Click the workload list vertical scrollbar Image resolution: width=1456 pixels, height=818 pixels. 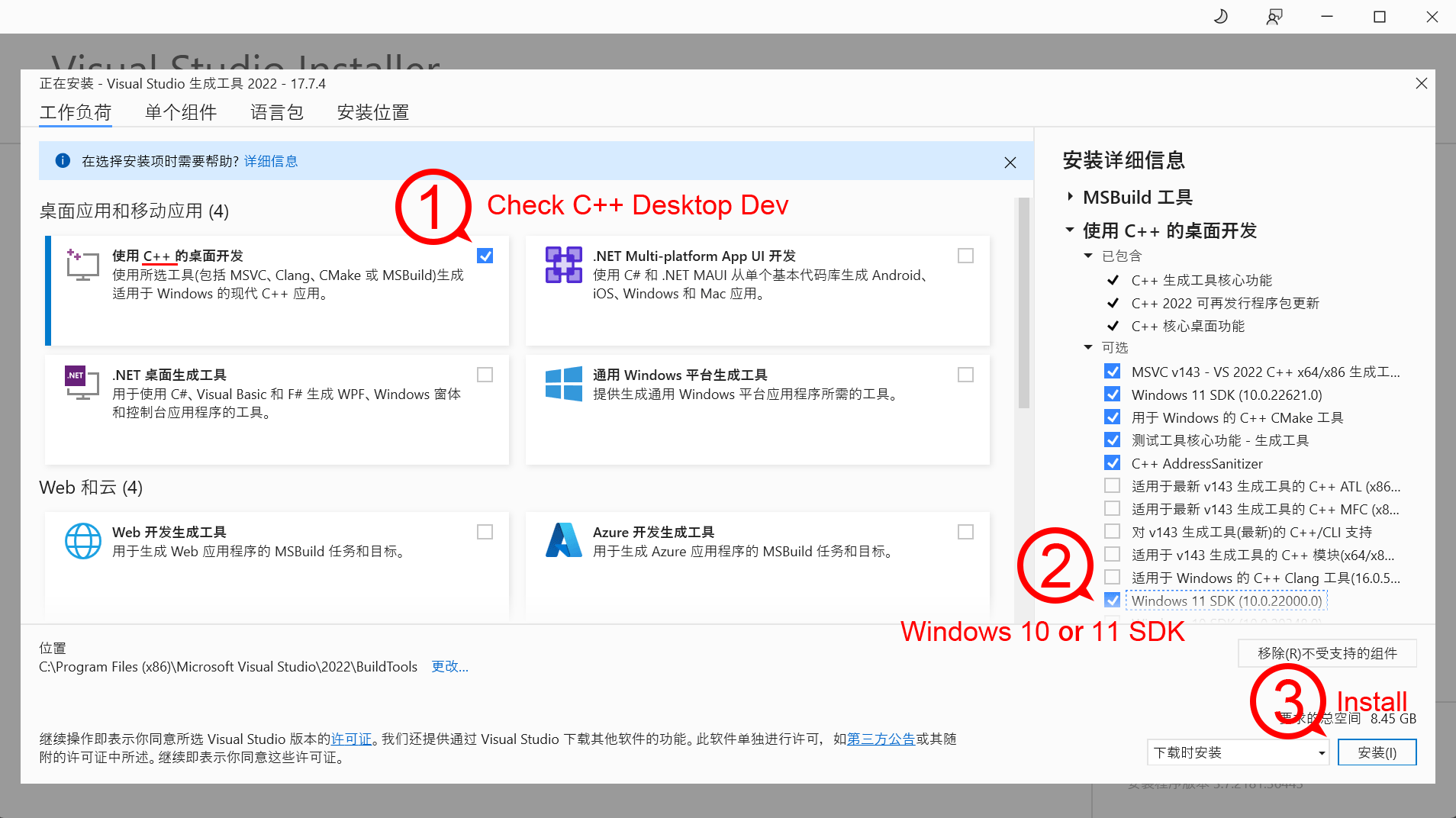(x=1023, y=305)
